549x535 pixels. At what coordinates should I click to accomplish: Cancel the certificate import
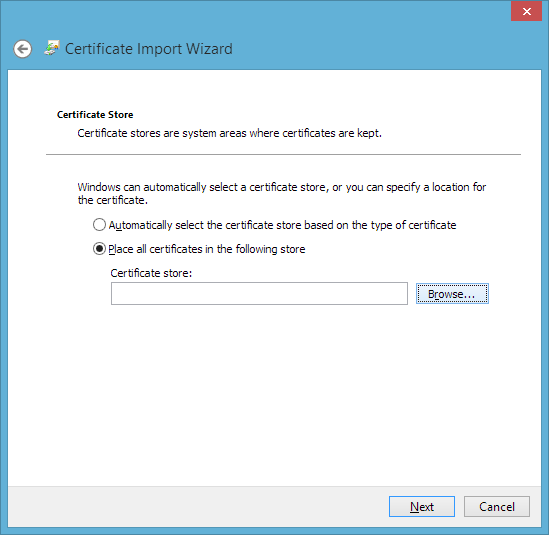(496, 506)
